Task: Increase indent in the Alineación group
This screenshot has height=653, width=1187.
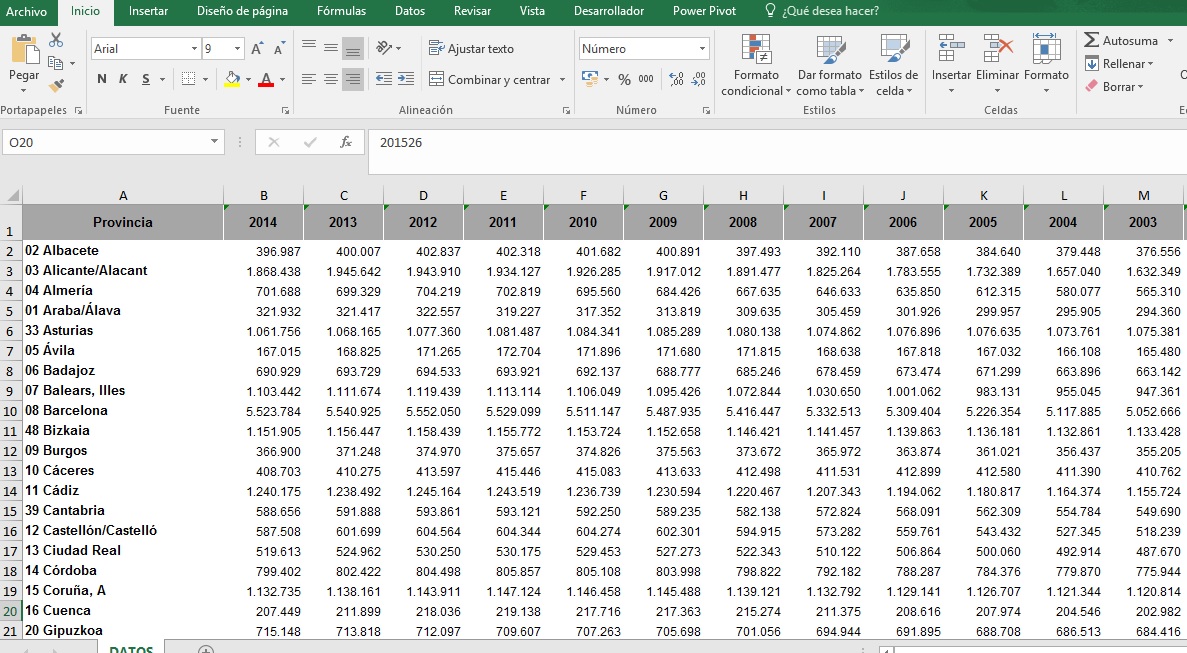Action: click(x=407, y=79)
